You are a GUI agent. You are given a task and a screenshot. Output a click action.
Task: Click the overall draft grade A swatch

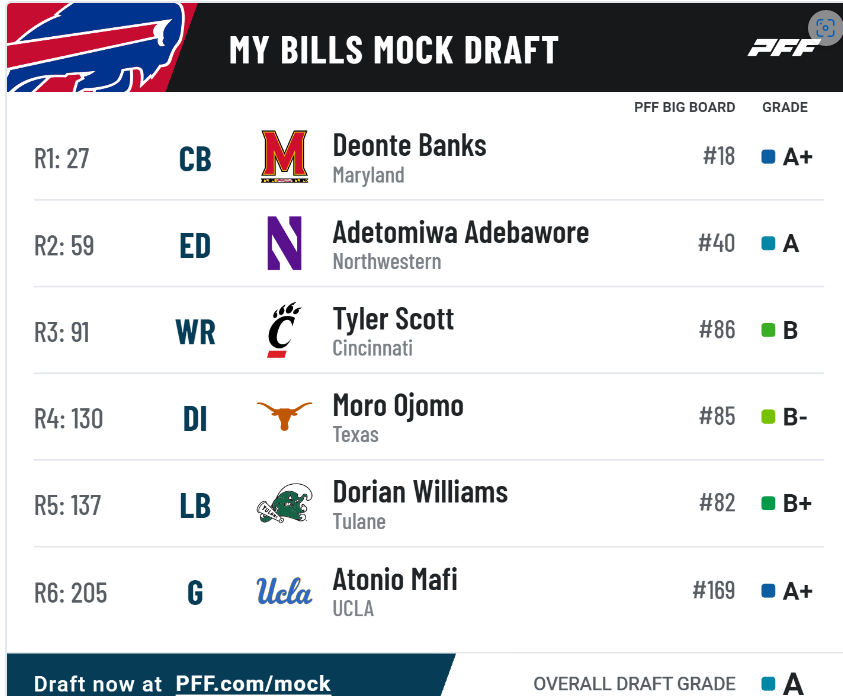768,684
